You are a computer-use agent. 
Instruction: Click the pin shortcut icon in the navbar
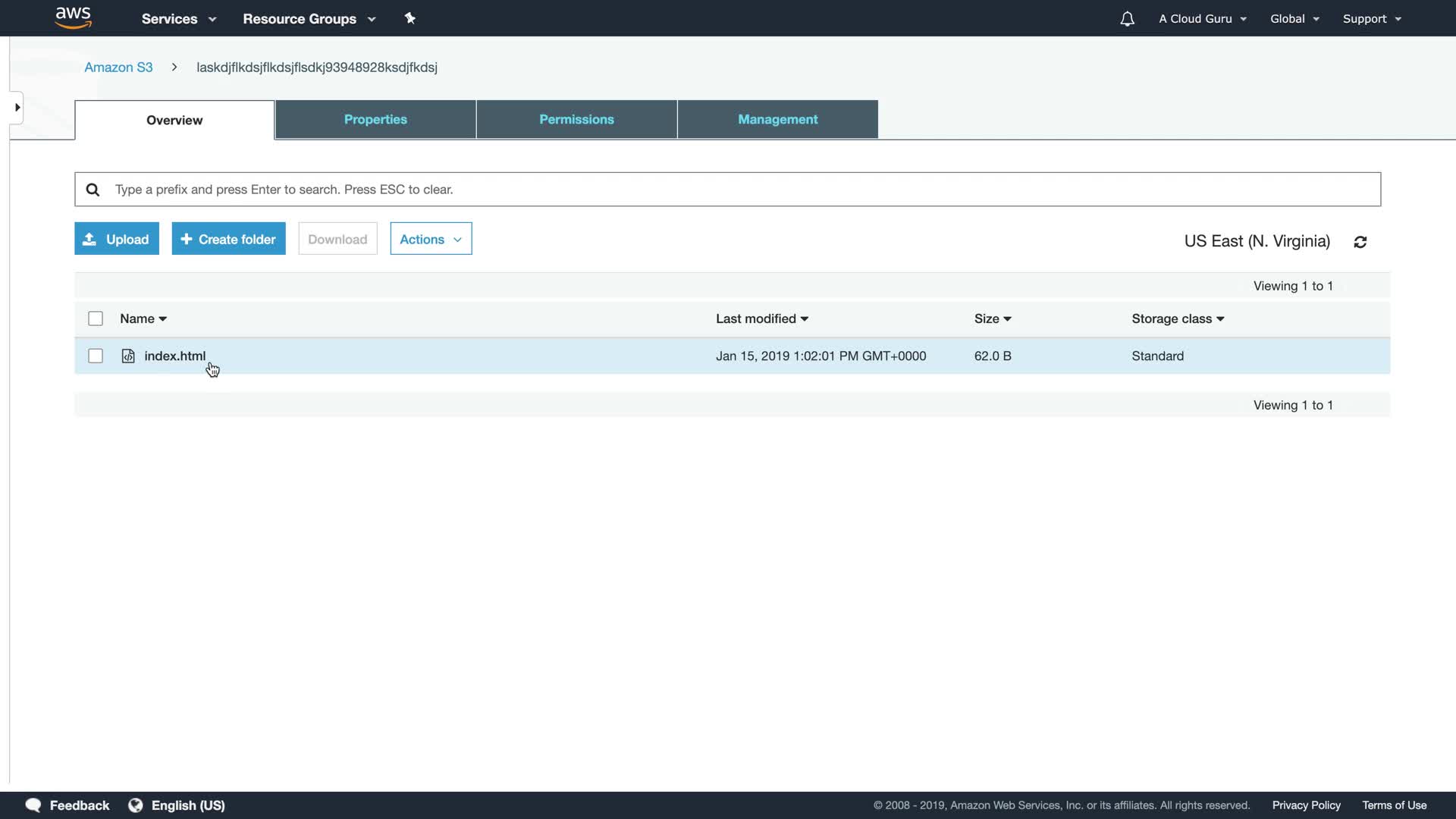point(410,18)
